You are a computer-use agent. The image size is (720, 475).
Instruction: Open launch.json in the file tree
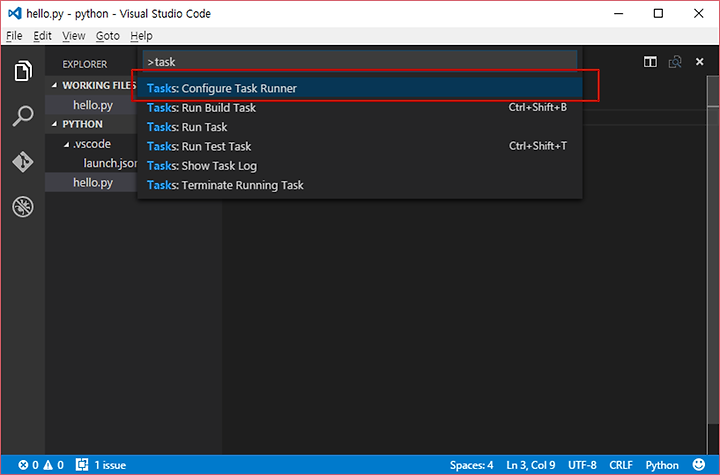[x=109, y=163]
